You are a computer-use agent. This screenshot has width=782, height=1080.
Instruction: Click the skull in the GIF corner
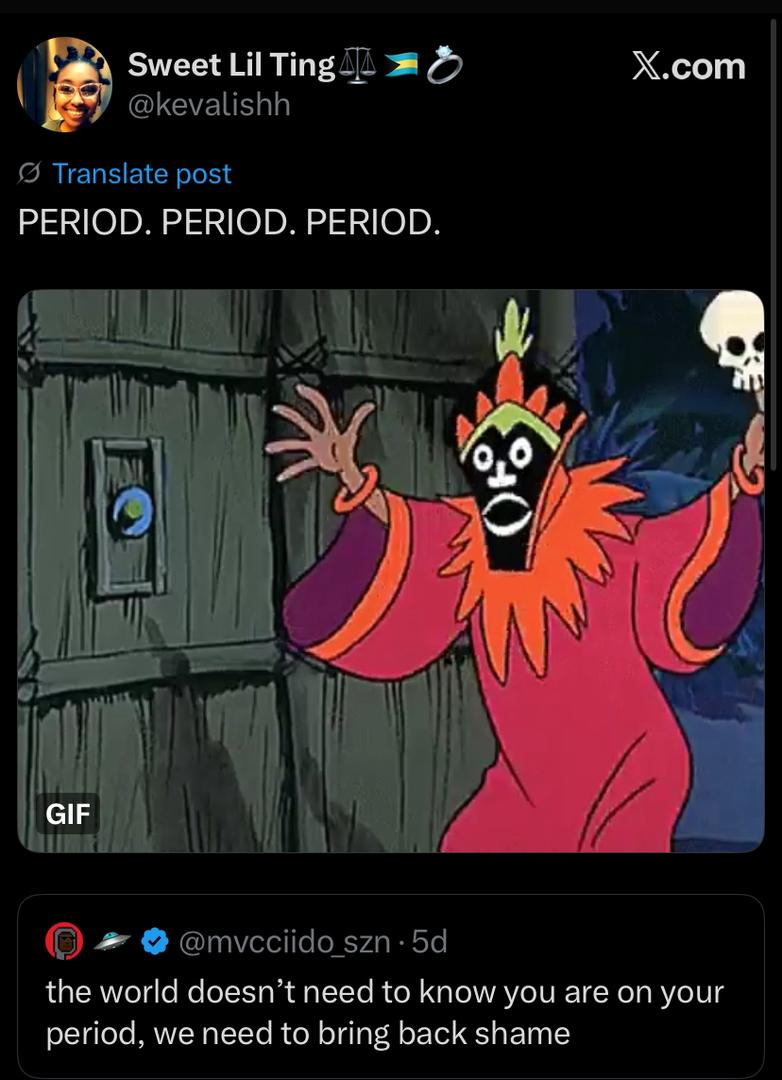coord(734,342)
